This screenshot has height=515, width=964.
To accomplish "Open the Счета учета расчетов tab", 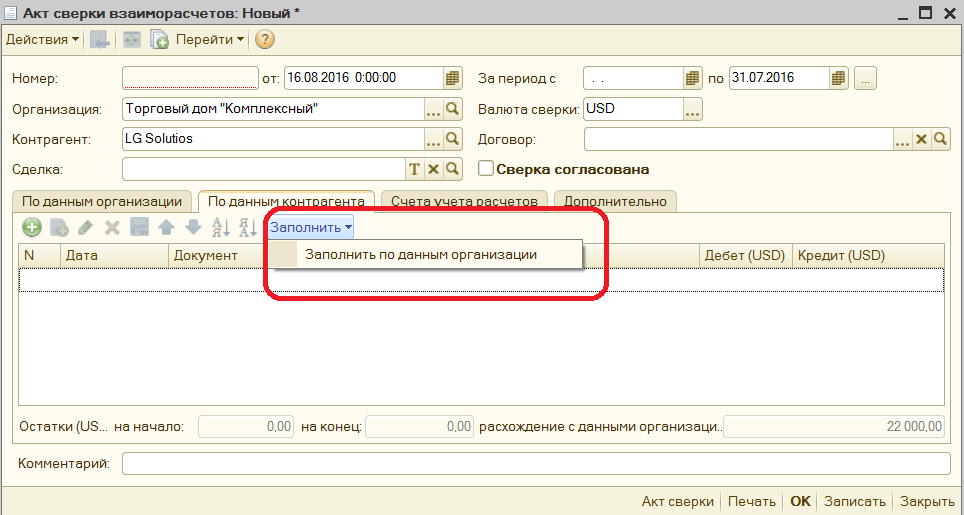I will [x=464, y=202].
